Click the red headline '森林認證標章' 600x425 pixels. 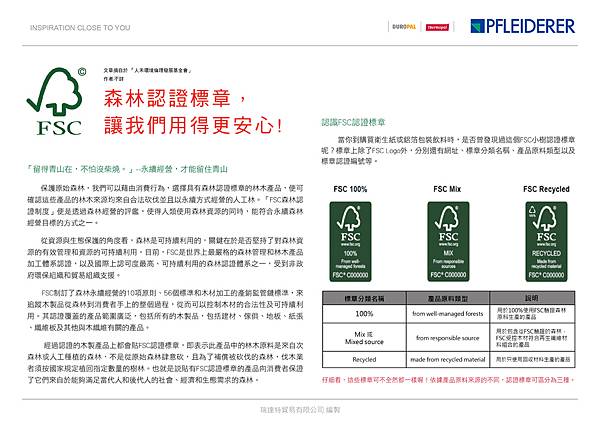click(167, 99)
